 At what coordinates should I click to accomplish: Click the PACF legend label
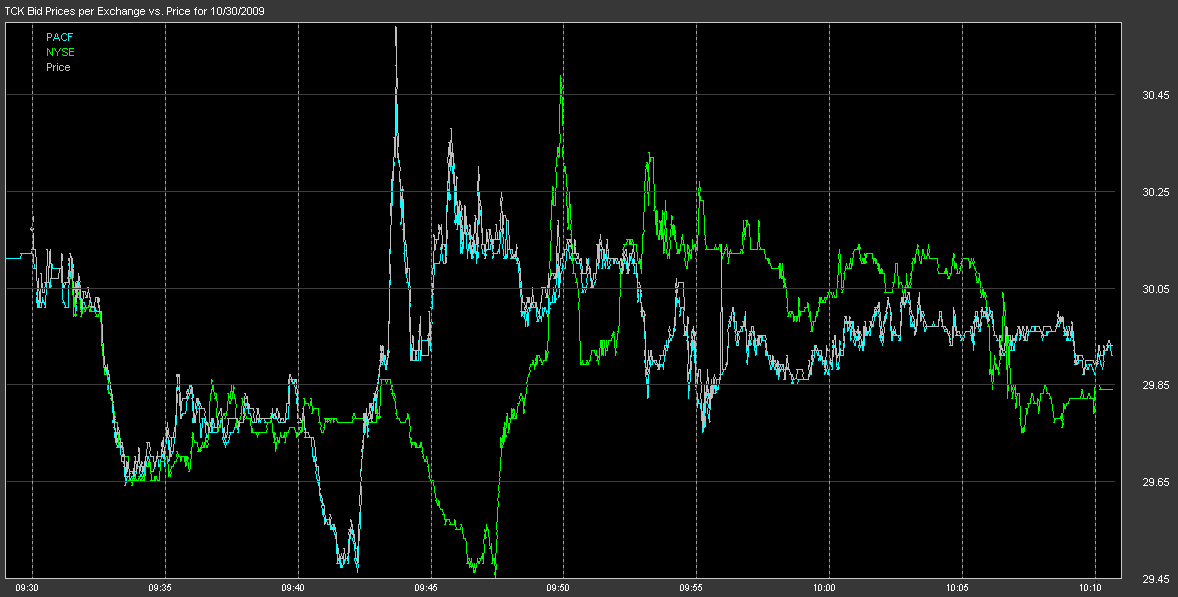[x=60, y=37]
